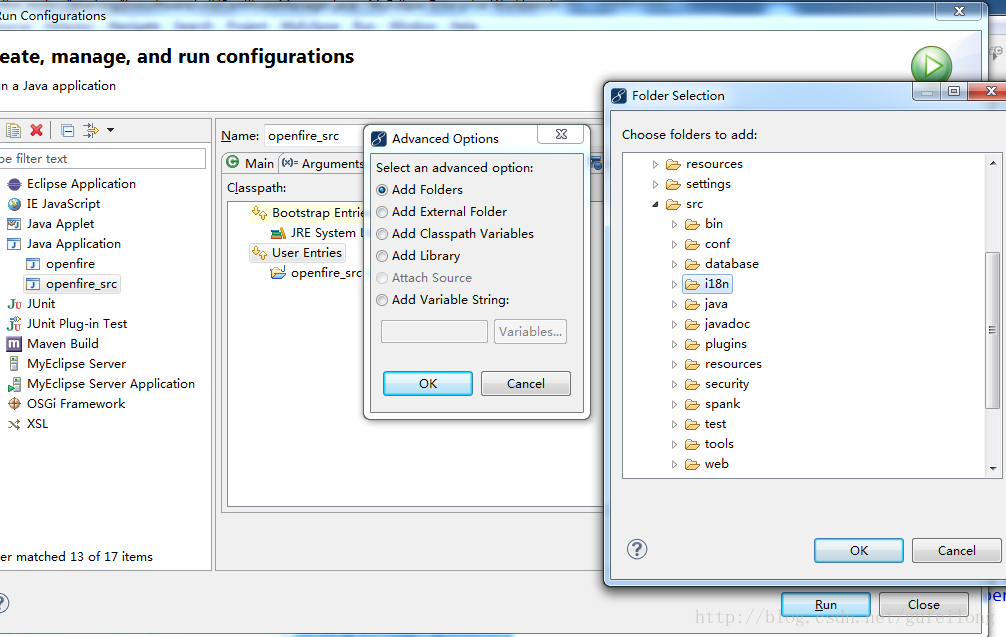Viewport: 1006px width, 637px height.
Task: Click the duplicate launch configuration icon
Action: tap(13, 130)
